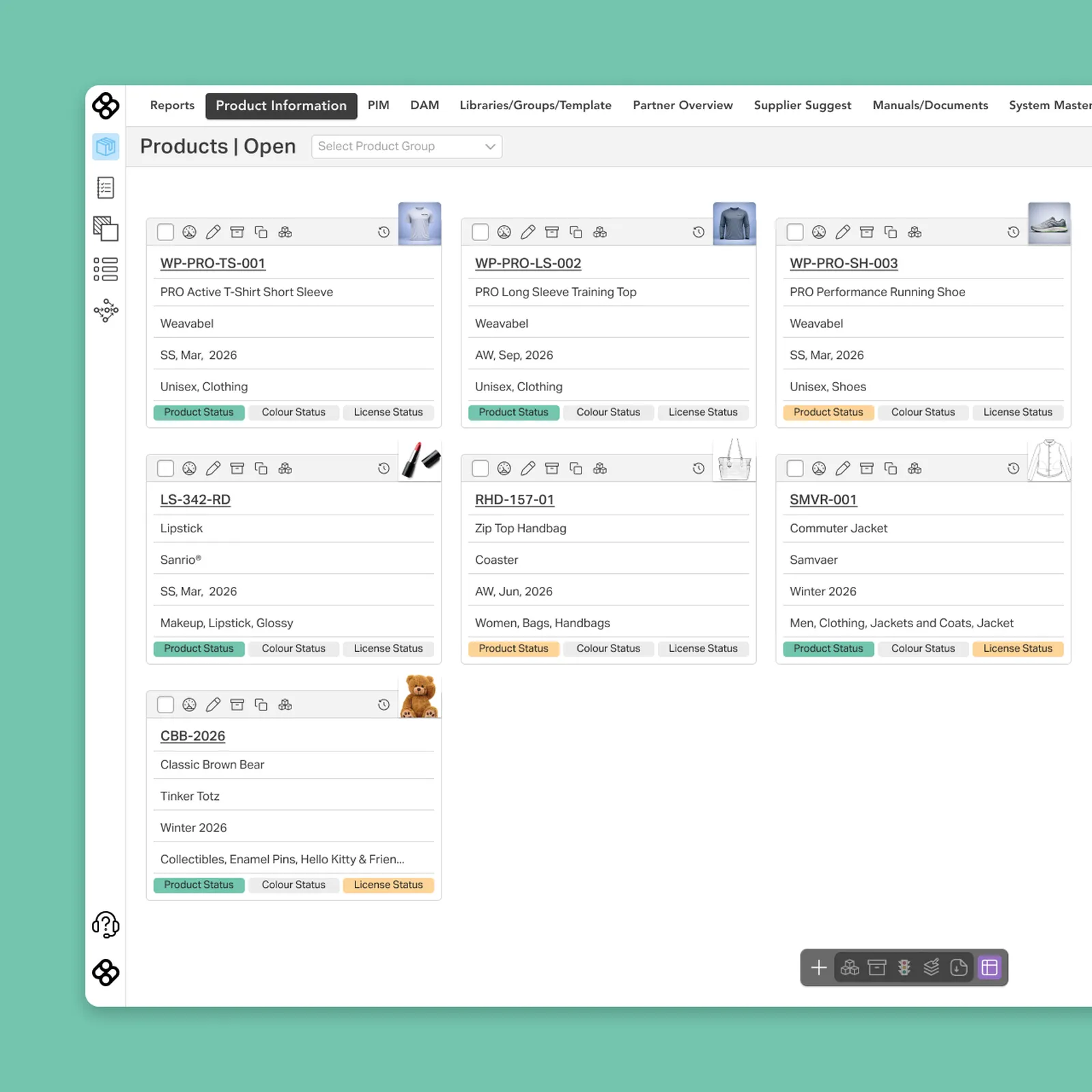Select the CBB-2026 card checkbox
The image size is (1092, 1092).
click(165, 704)
